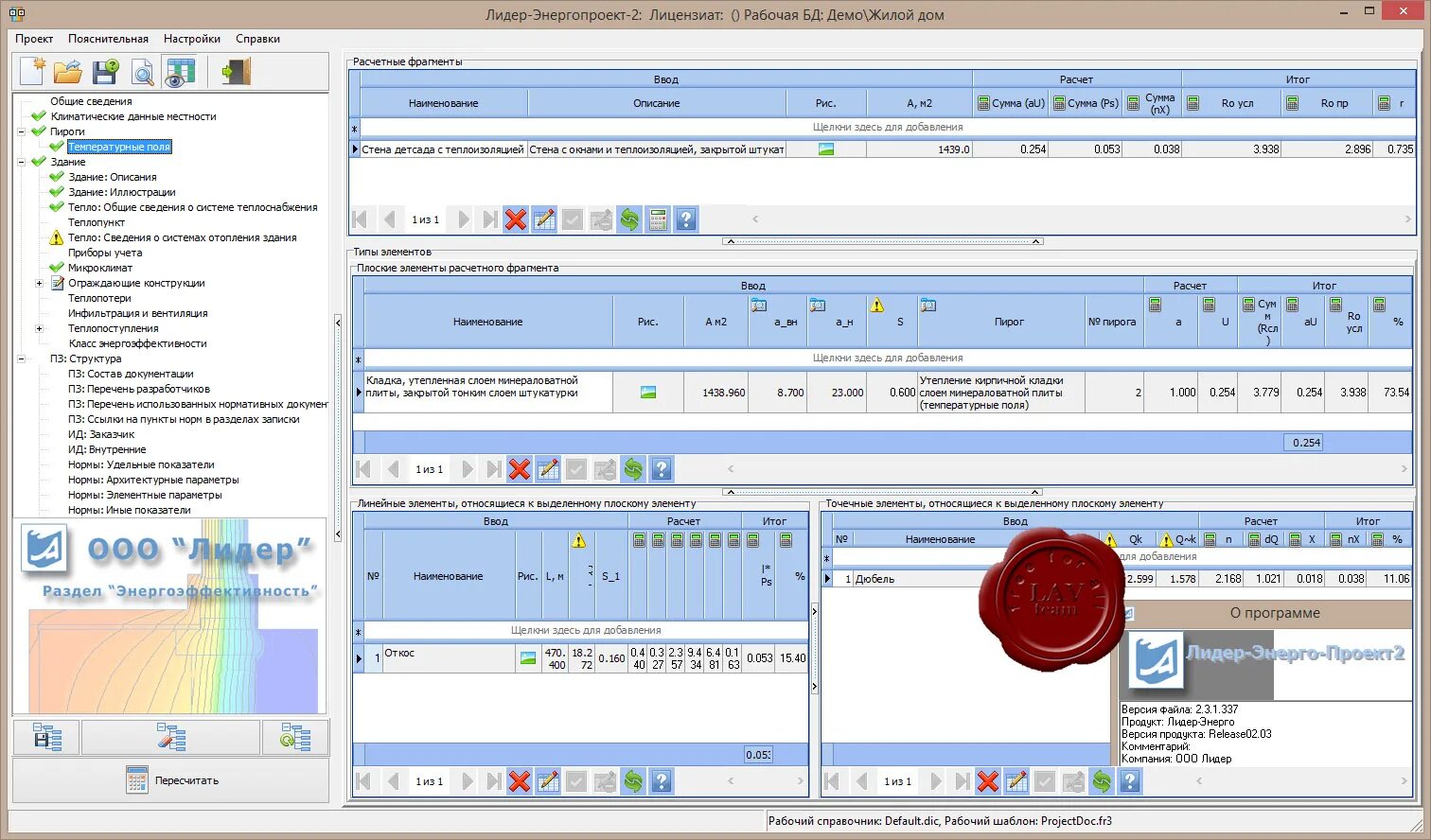Collapse the Пироги tree node

click(22, 131)
